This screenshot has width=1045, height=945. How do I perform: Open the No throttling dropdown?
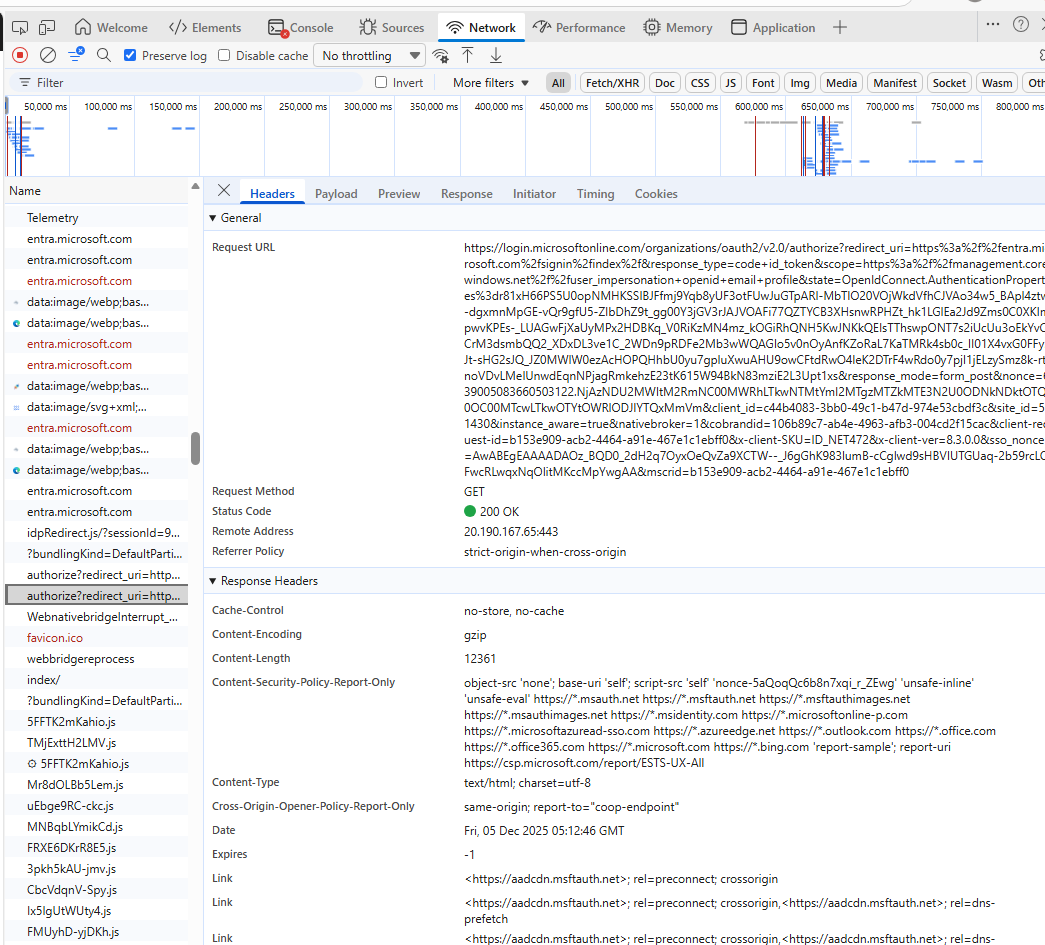369,56
